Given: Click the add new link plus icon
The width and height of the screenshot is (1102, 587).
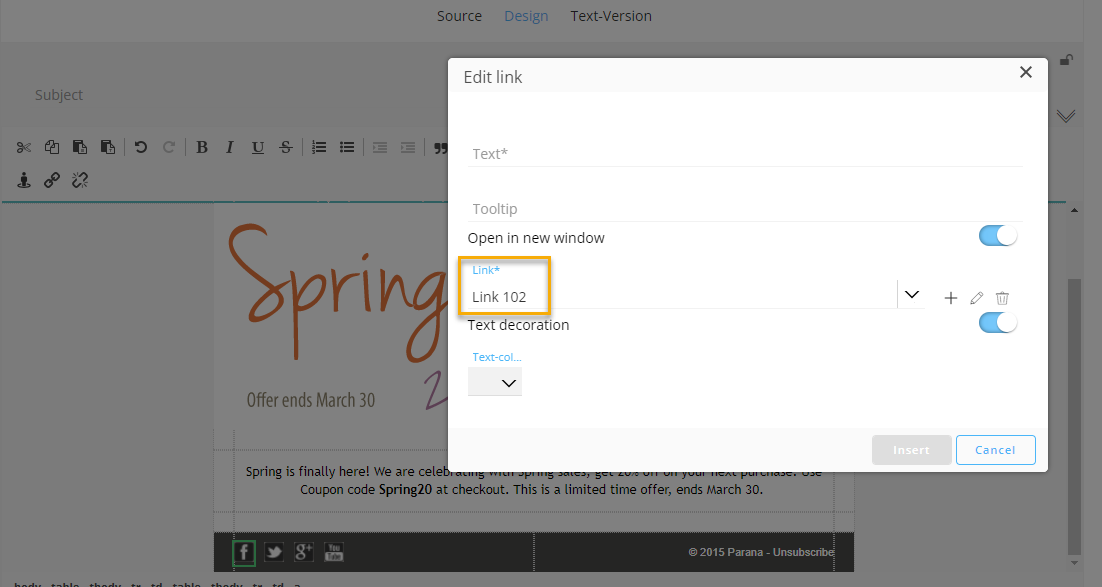Looking at the screenshot, I should (950, 298).
